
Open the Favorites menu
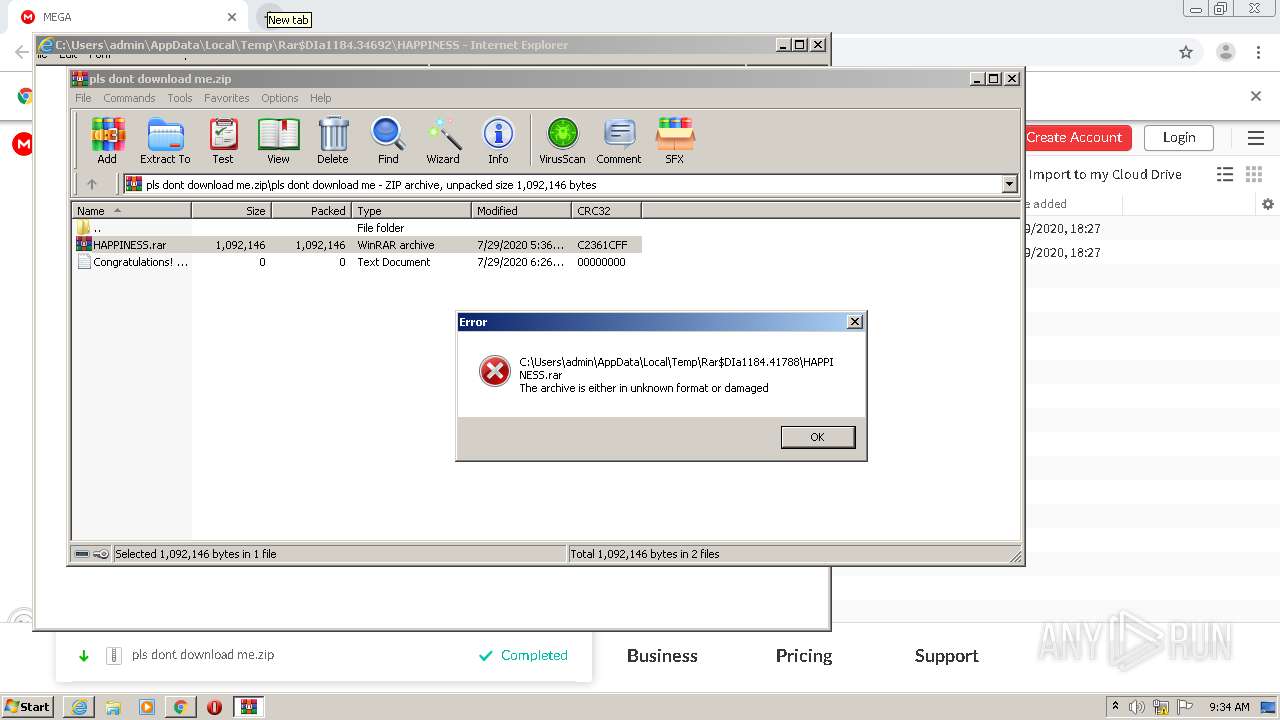click(x=227, y=98)
